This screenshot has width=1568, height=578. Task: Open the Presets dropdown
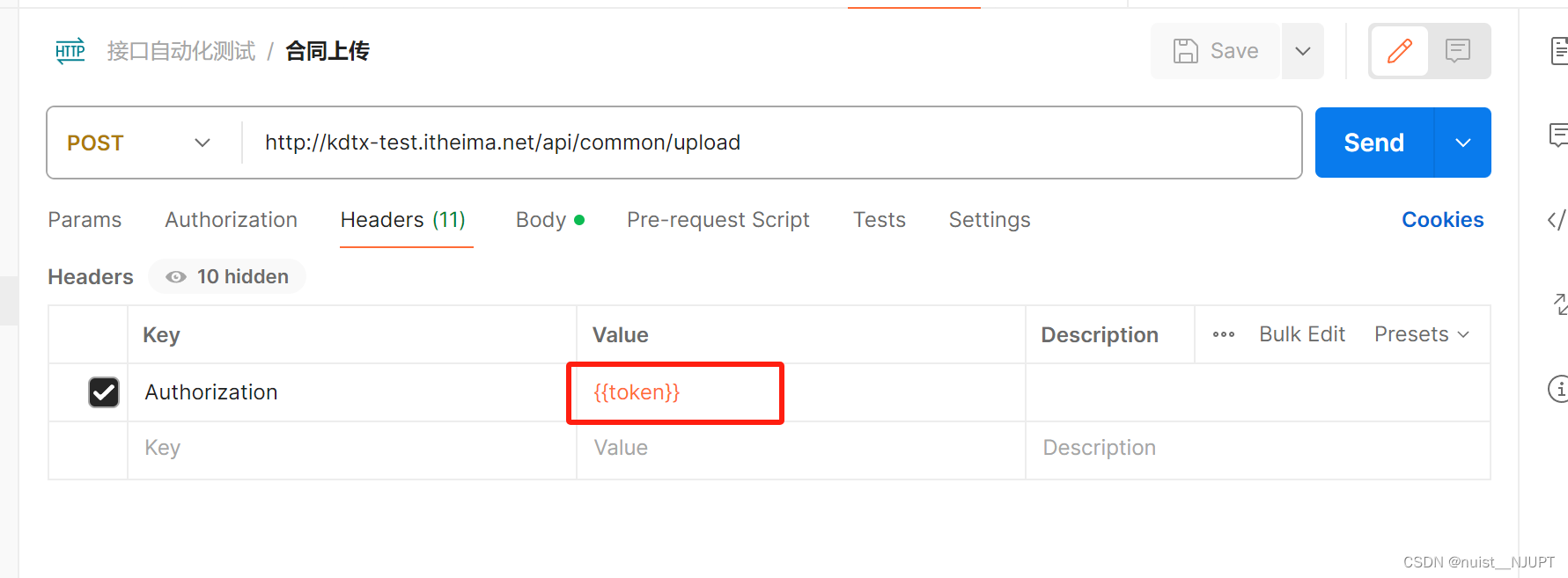coord(1421,334)
